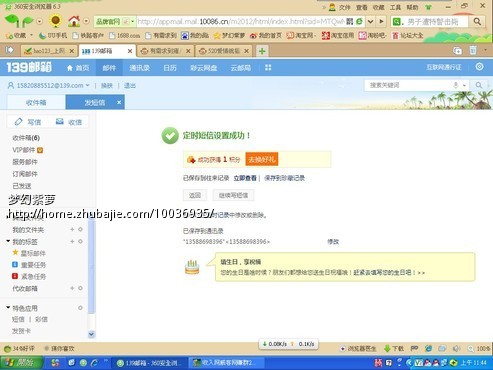
Task: Click the magnifier in browser search box
Action: pos(477,22)
